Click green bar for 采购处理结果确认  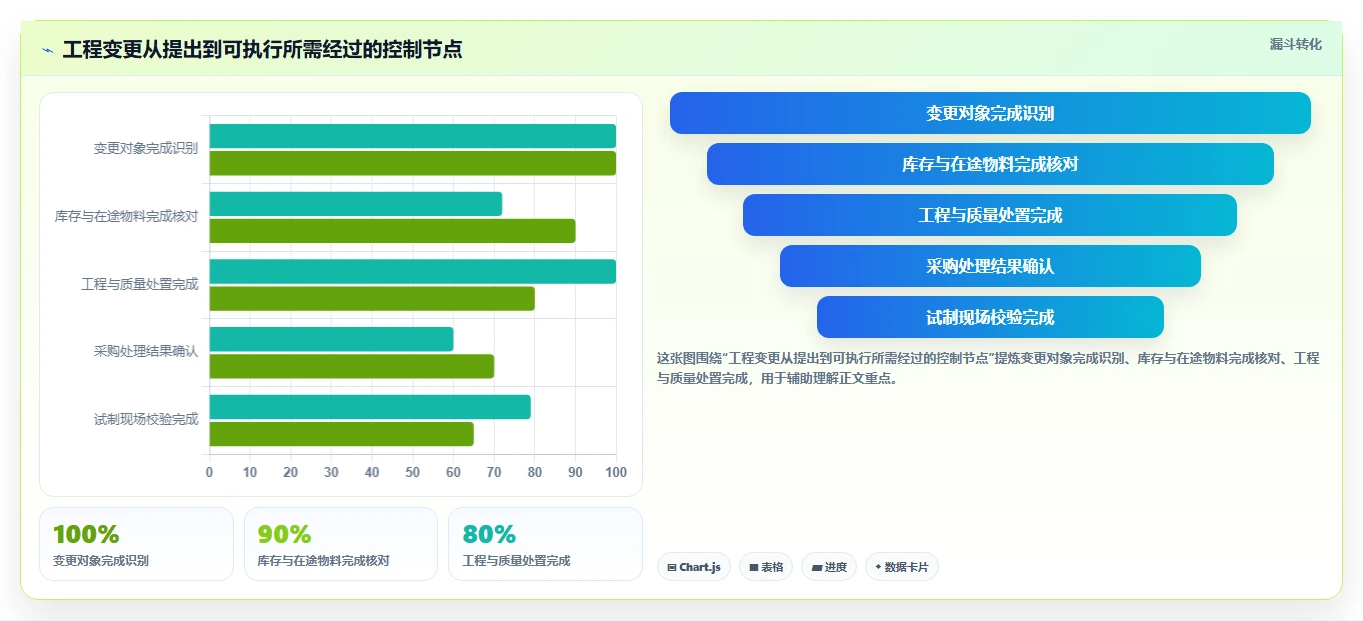click(351, 366)
